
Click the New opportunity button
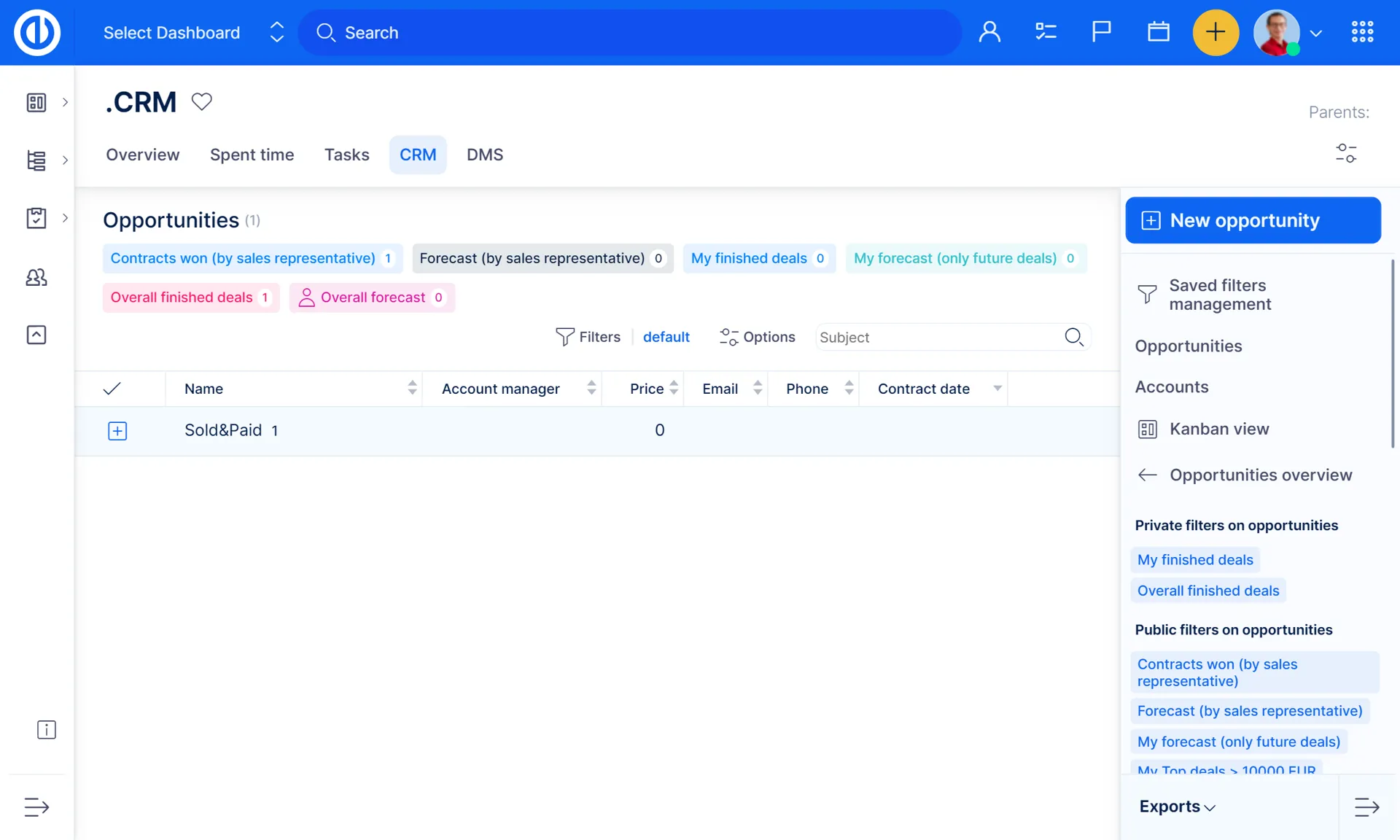coord(1253,220)
